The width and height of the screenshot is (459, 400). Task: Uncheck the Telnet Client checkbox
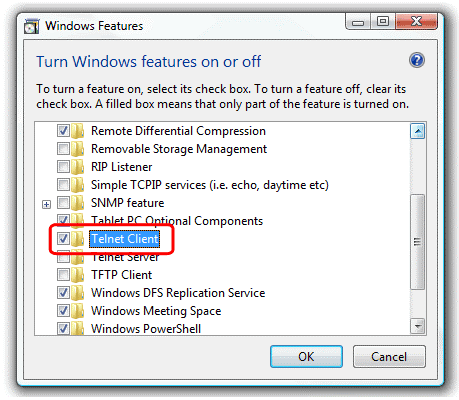coord(63,239)
